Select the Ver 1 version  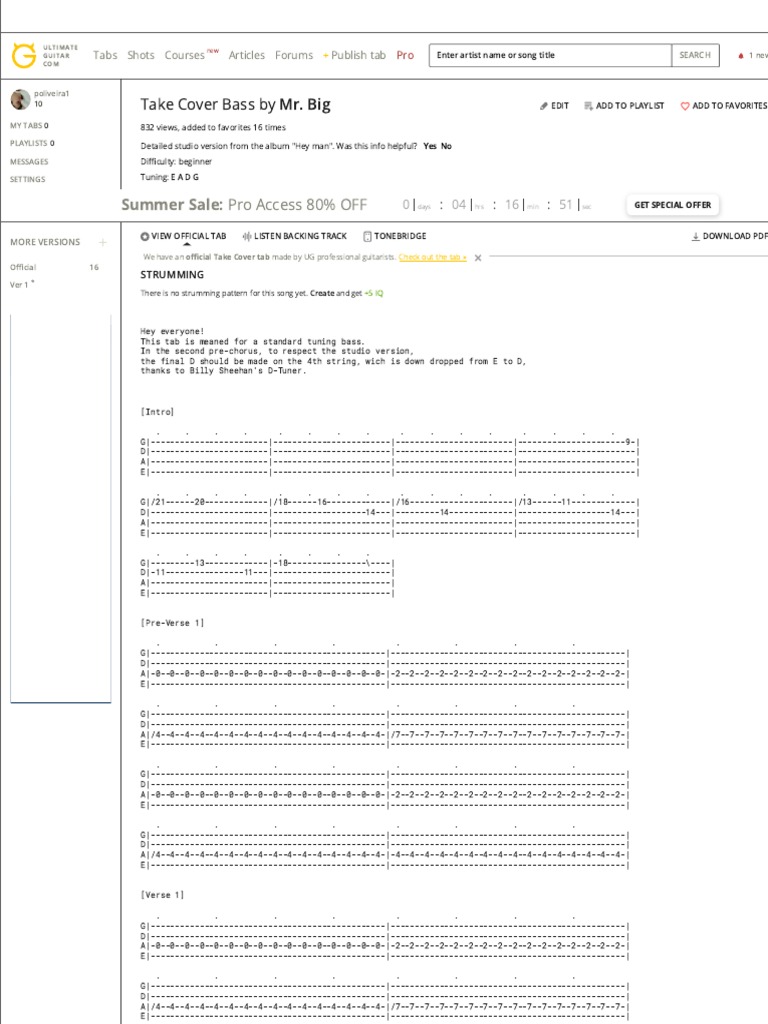coord(22,285)
